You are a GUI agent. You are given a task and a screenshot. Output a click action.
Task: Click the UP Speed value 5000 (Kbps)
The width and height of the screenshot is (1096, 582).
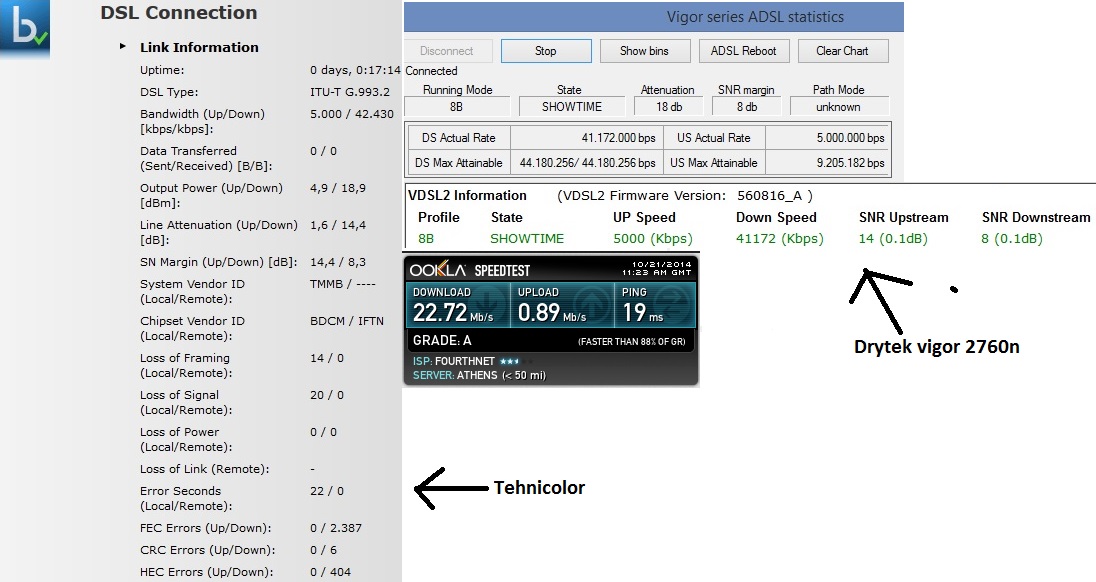point(653,238)
